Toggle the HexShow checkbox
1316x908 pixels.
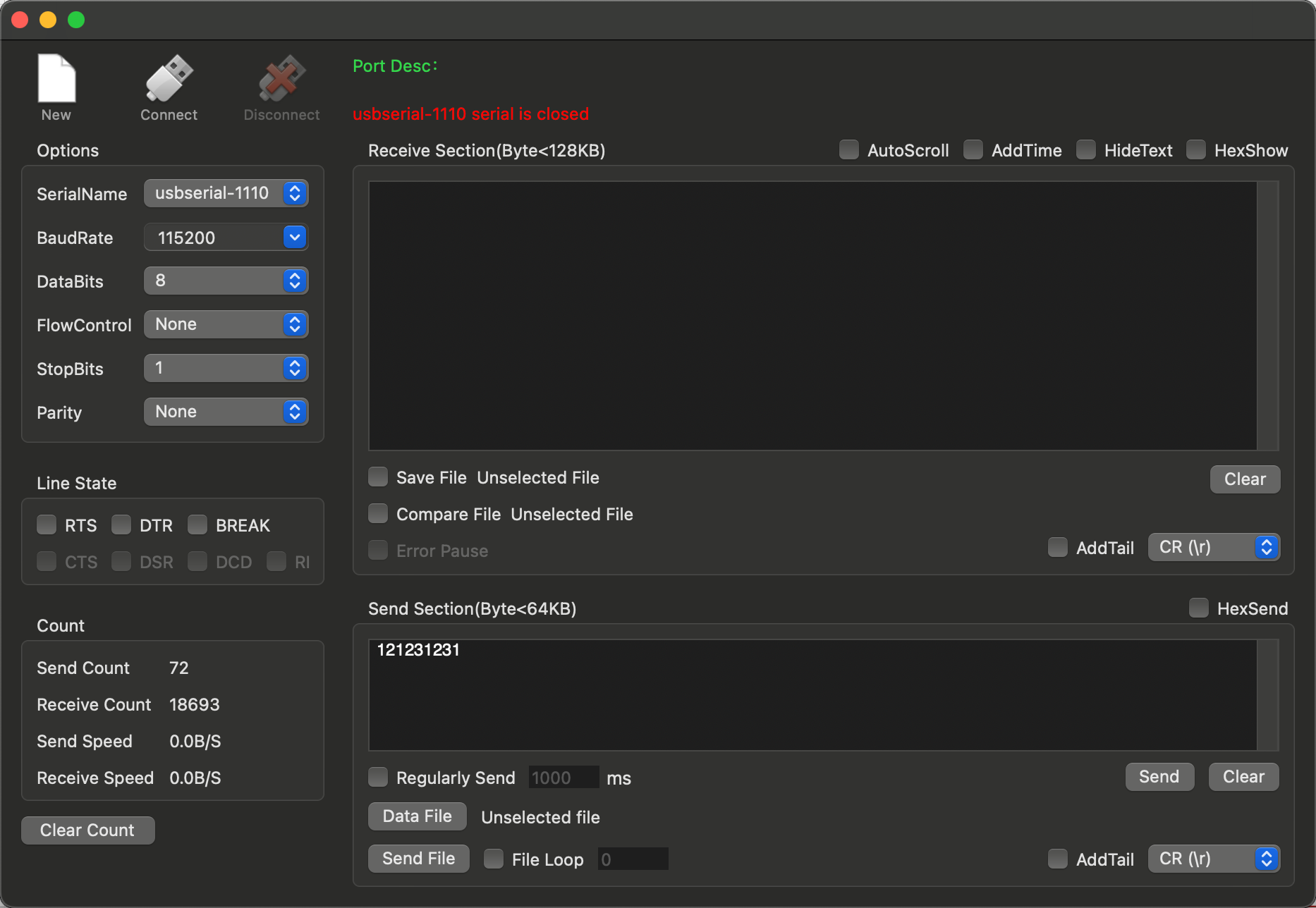click(1196, 149)
